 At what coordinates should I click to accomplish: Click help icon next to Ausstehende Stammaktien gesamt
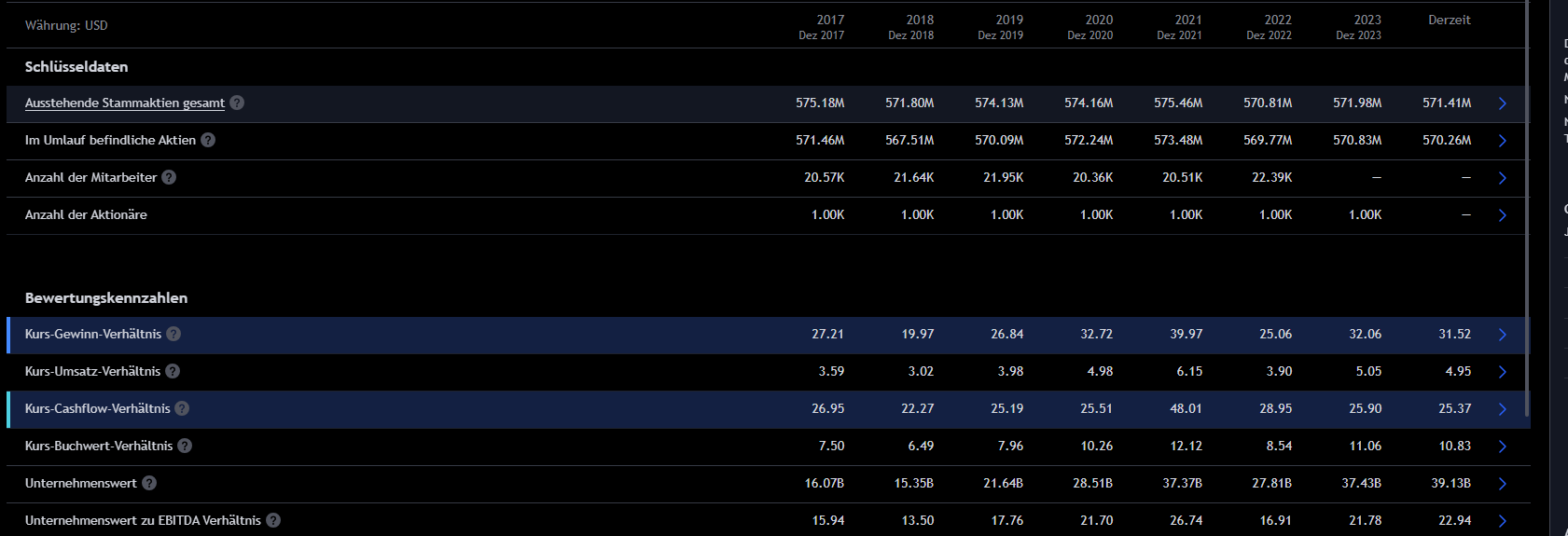pos(237,103)
